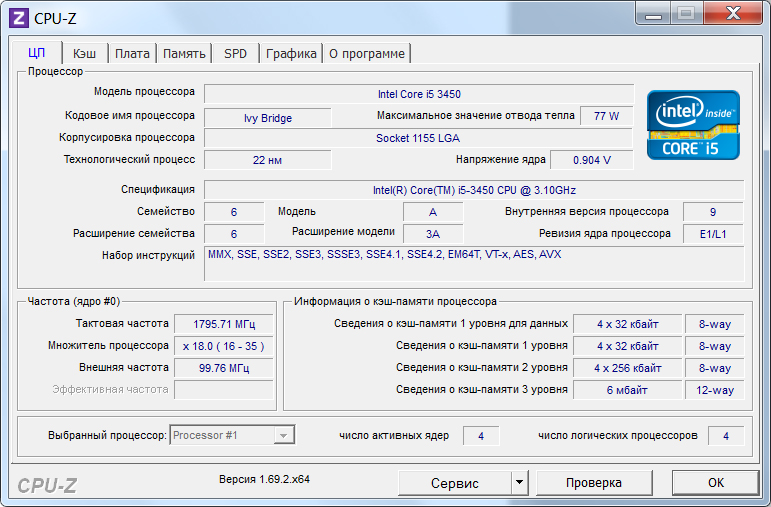The height and width of the screenshot is (507, 771).
Task: Click the Внутренняя версия процессора value 9
Action: click(713, 212)
